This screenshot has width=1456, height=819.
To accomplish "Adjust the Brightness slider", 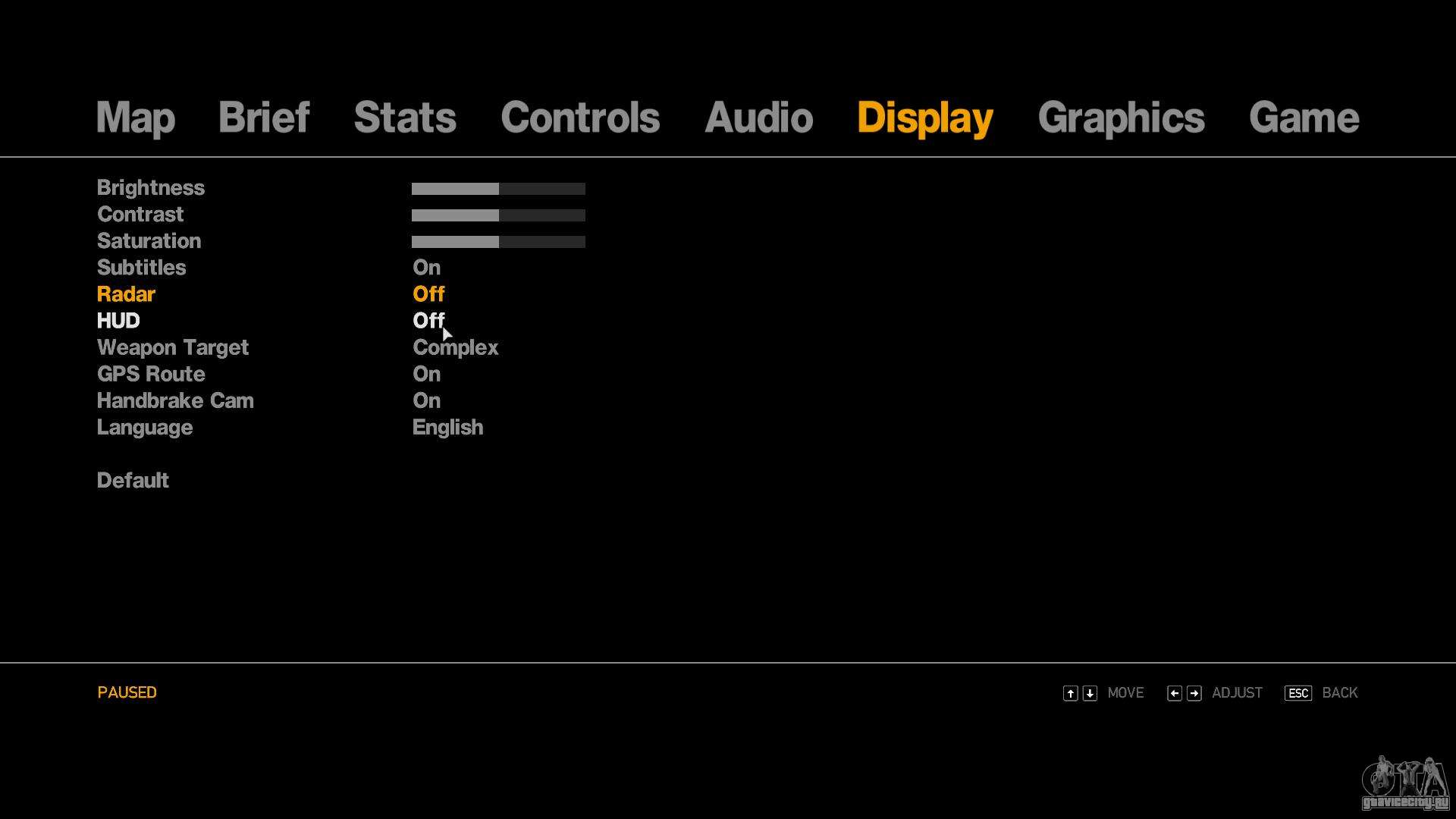I will (497, 188).
